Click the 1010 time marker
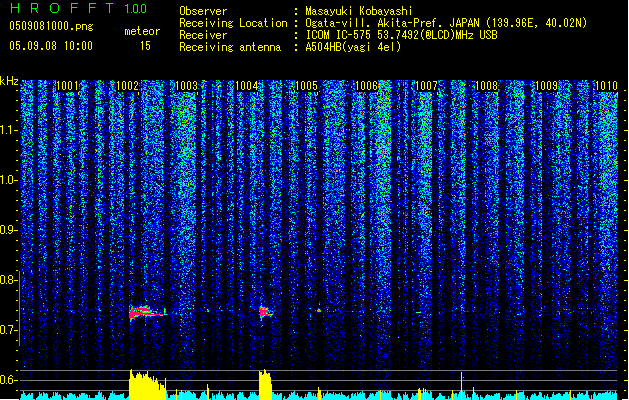The width and height of the screenshot is (629, 400). [x=606, y=86]
